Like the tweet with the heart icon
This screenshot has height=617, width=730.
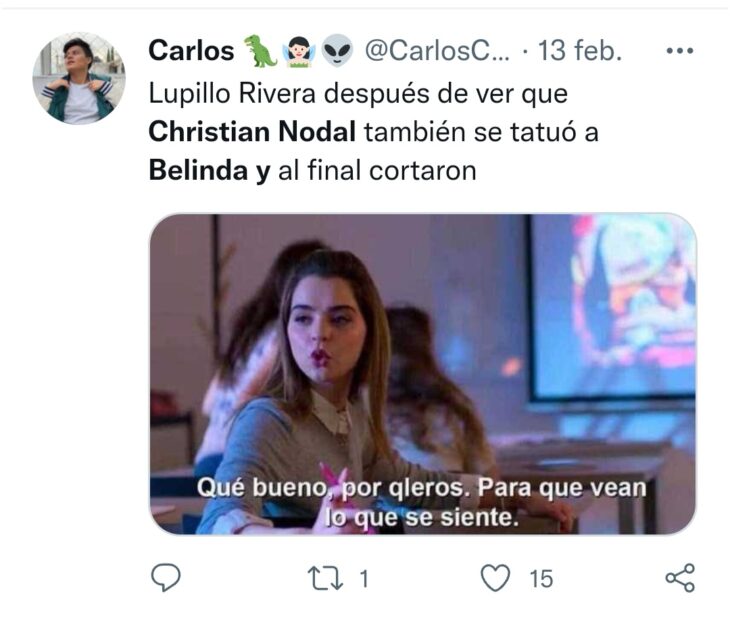495,578
